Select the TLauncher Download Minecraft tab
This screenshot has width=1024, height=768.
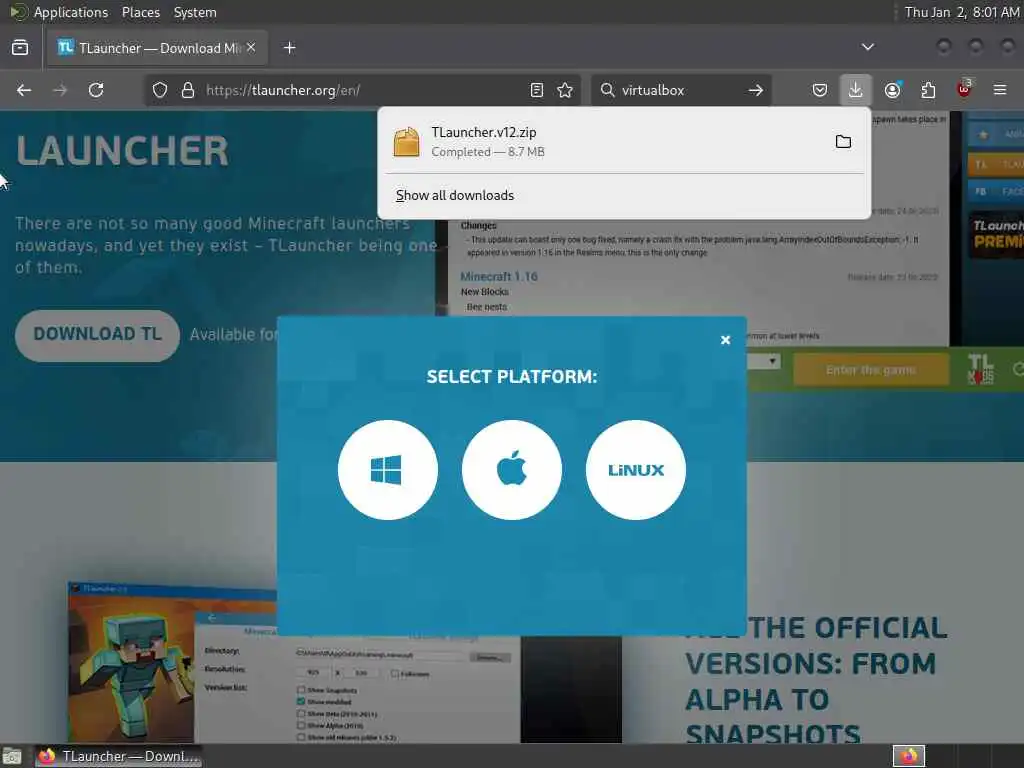[157, 48]
